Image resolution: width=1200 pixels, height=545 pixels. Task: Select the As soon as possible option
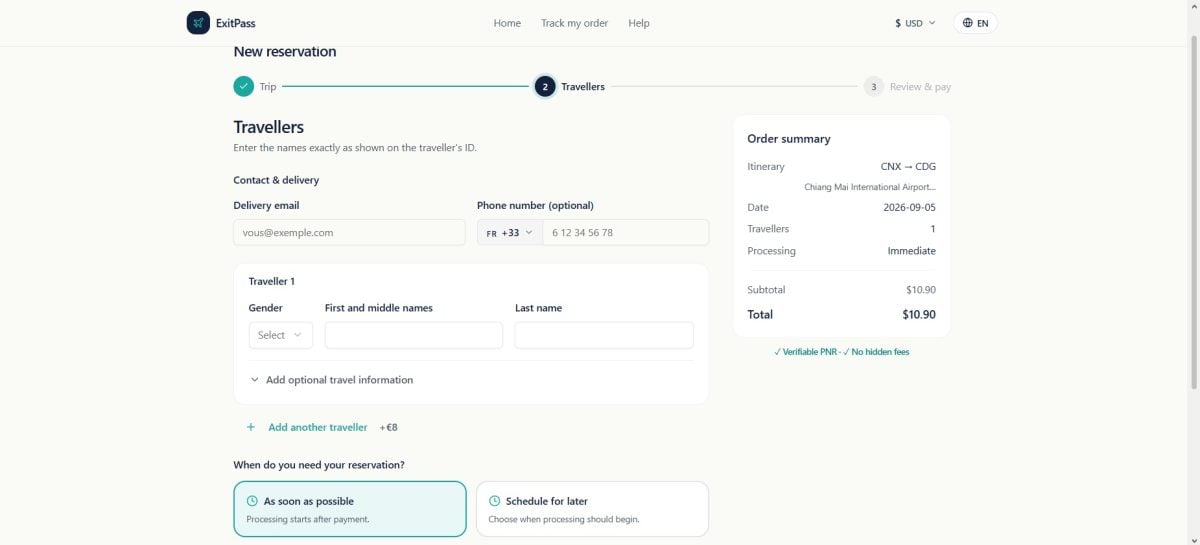350,509
